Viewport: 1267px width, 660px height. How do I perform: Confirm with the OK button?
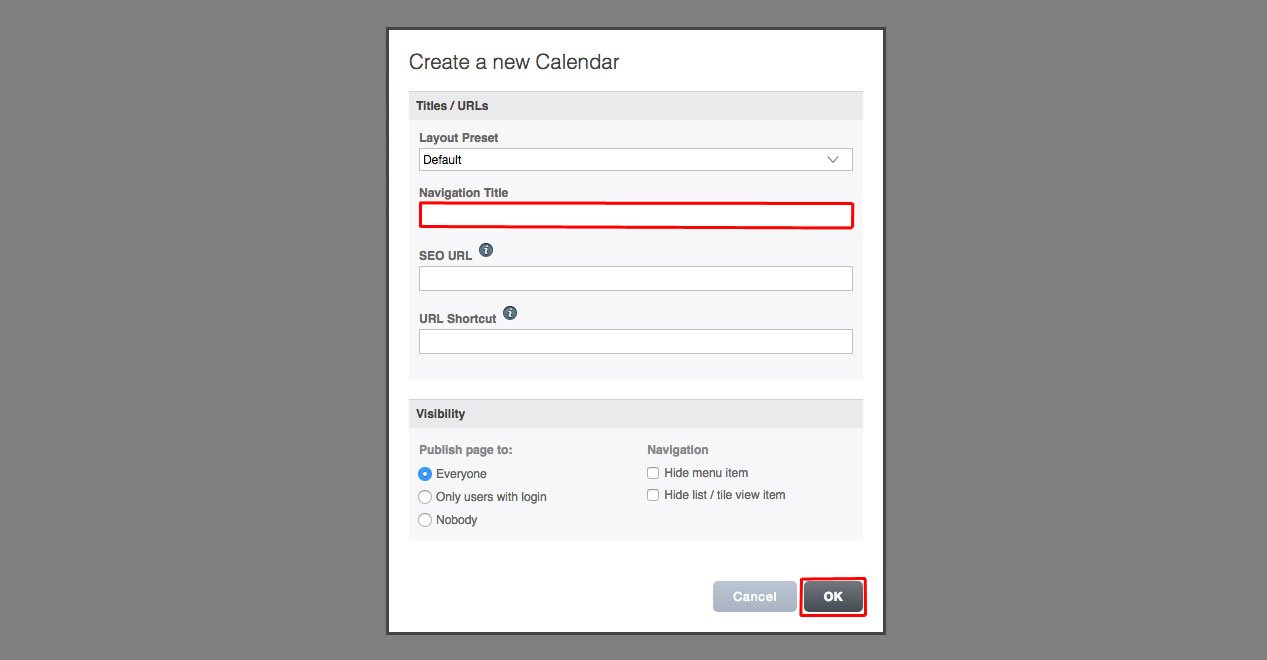point(833,597)
